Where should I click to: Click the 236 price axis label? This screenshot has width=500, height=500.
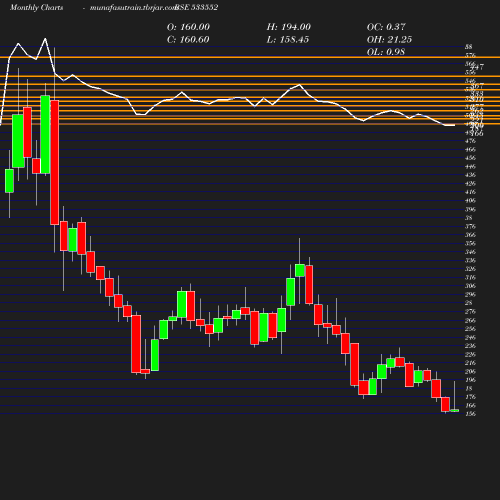click(x=470, y=346)
